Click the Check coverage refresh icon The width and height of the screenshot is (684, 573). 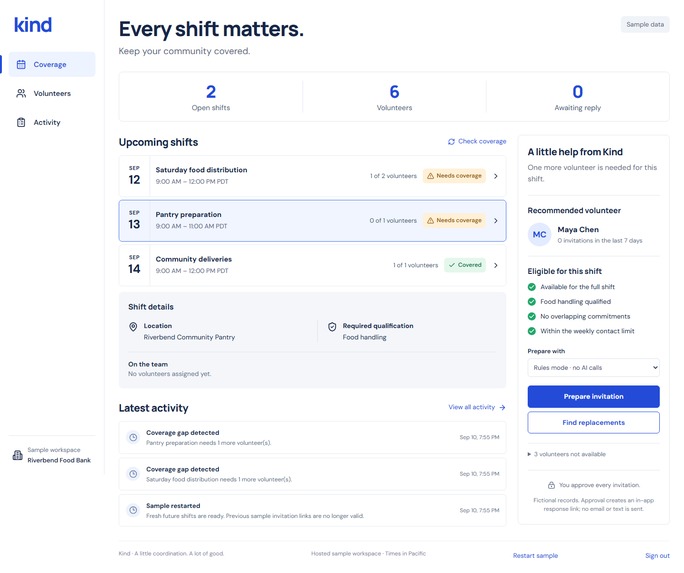(x=451, y=141)
